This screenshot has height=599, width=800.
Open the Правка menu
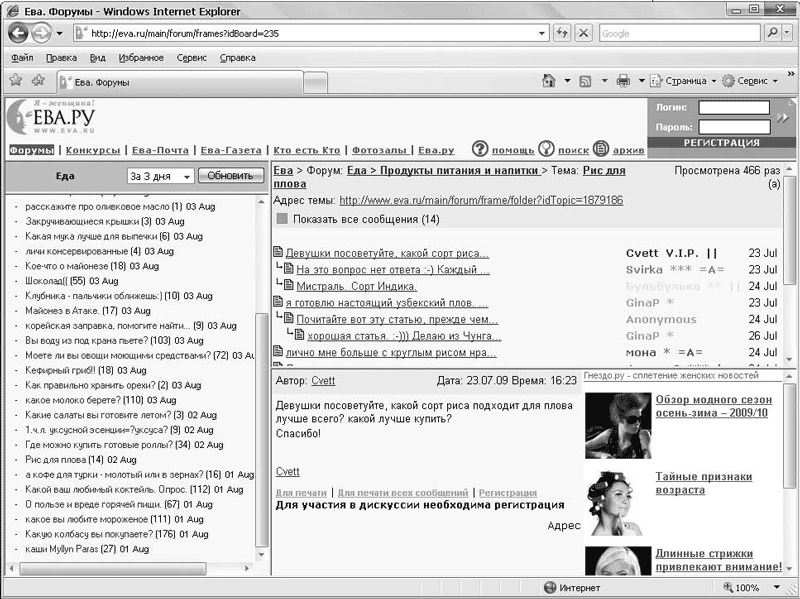point(61,58)
